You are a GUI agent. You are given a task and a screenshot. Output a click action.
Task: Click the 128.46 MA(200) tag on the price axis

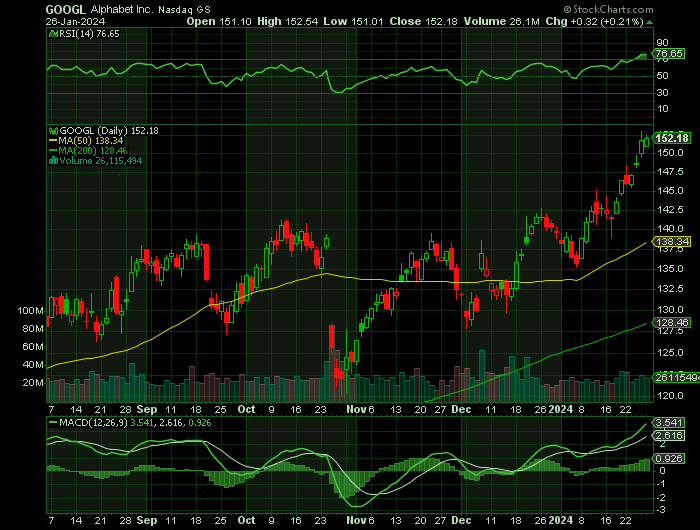(672, 322)
